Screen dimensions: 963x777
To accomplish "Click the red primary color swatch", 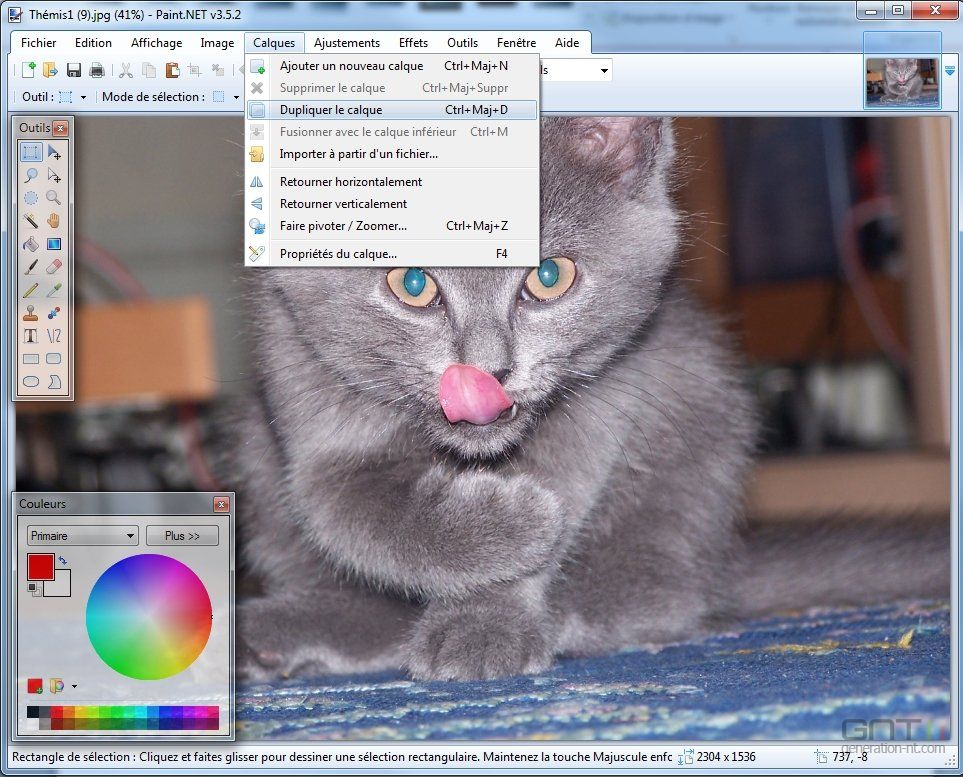I will [x=40, y=566].
